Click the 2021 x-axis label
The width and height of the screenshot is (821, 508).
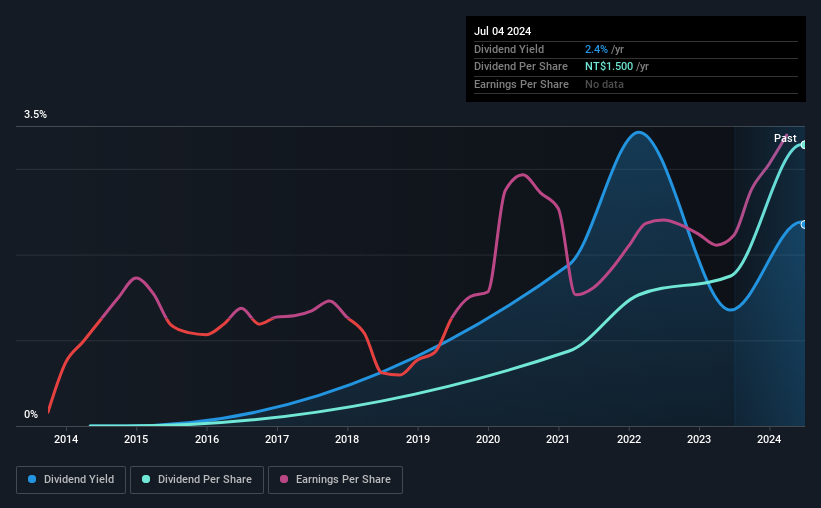tap(558, 439)
